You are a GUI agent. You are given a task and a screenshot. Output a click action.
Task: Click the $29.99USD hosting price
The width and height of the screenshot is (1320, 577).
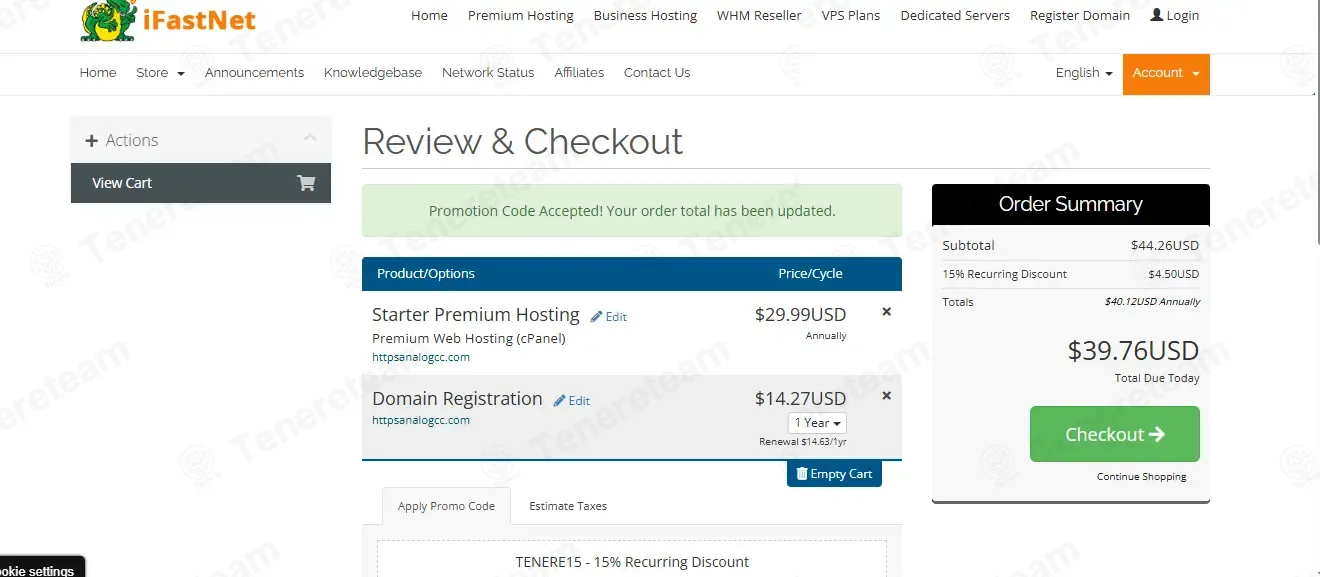coord(800,315)
